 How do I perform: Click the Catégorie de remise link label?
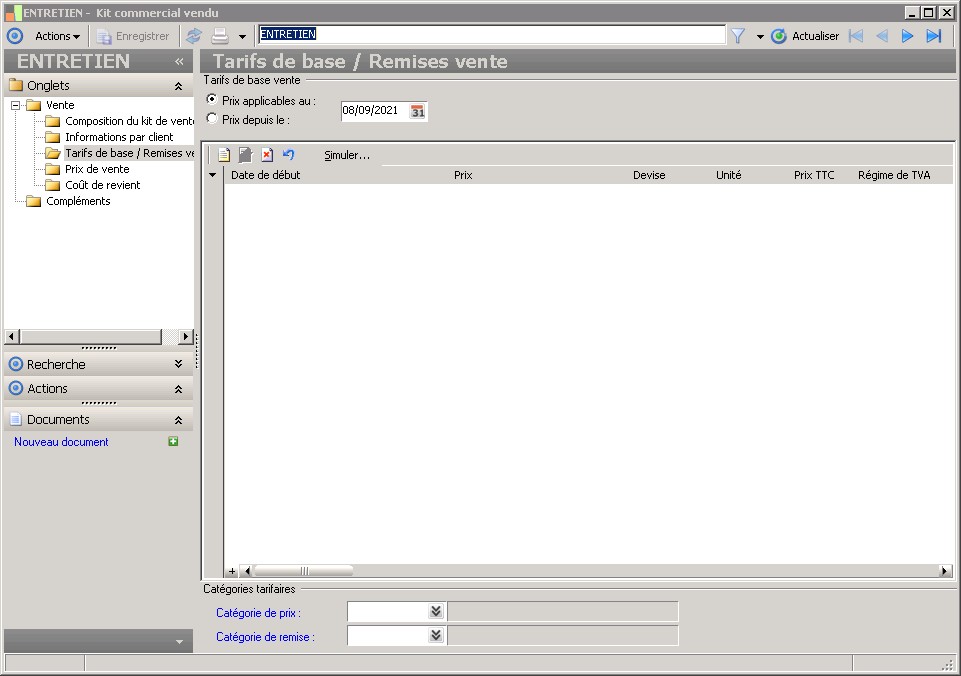[x=265, y=637]
